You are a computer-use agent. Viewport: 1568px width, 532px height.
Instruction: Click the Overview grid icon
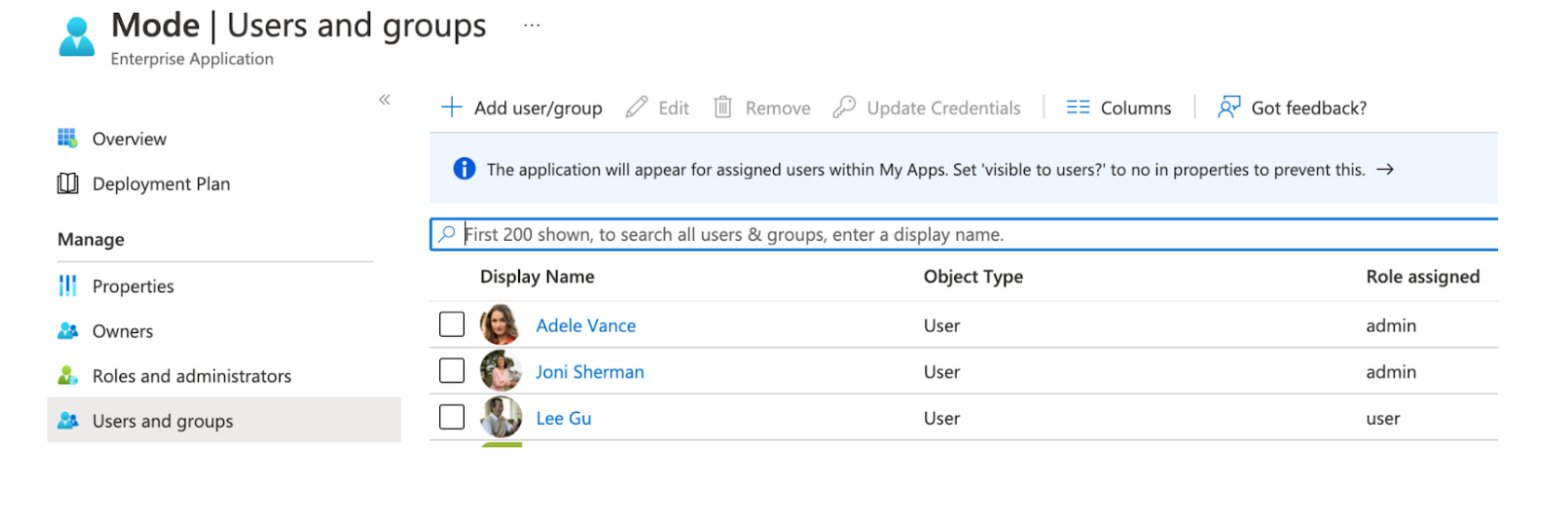point(67,139)
